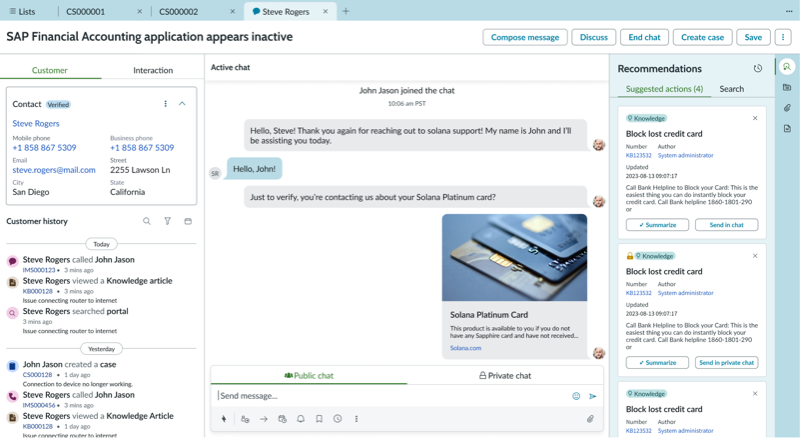
Task: Transfer the chat with the arrow icon
Action: point(264,419)
